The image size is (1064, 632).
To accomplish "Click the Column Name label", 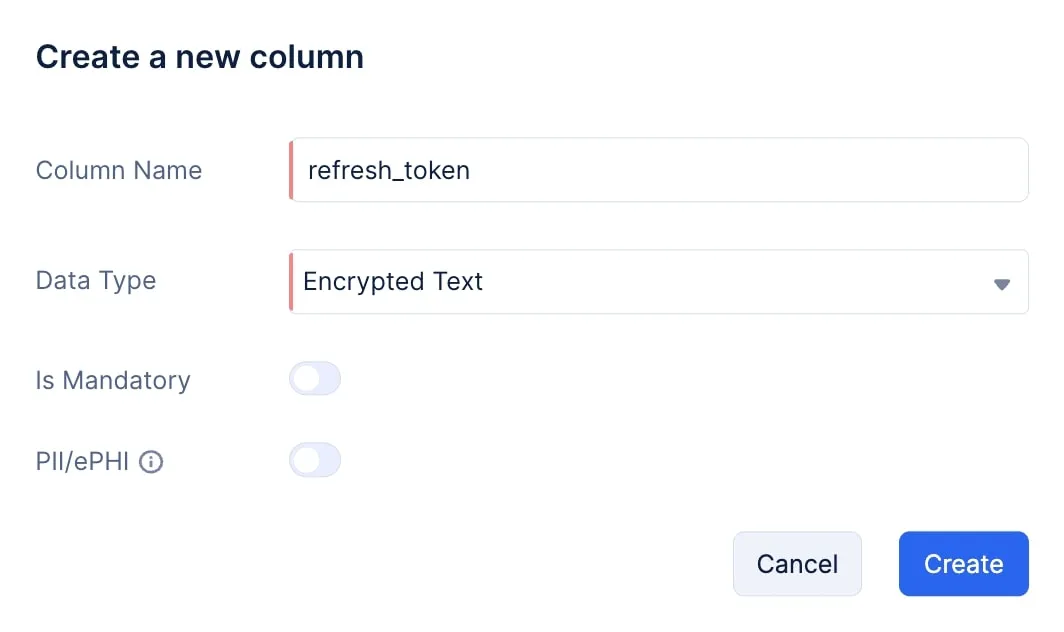I will pos(119,171).
